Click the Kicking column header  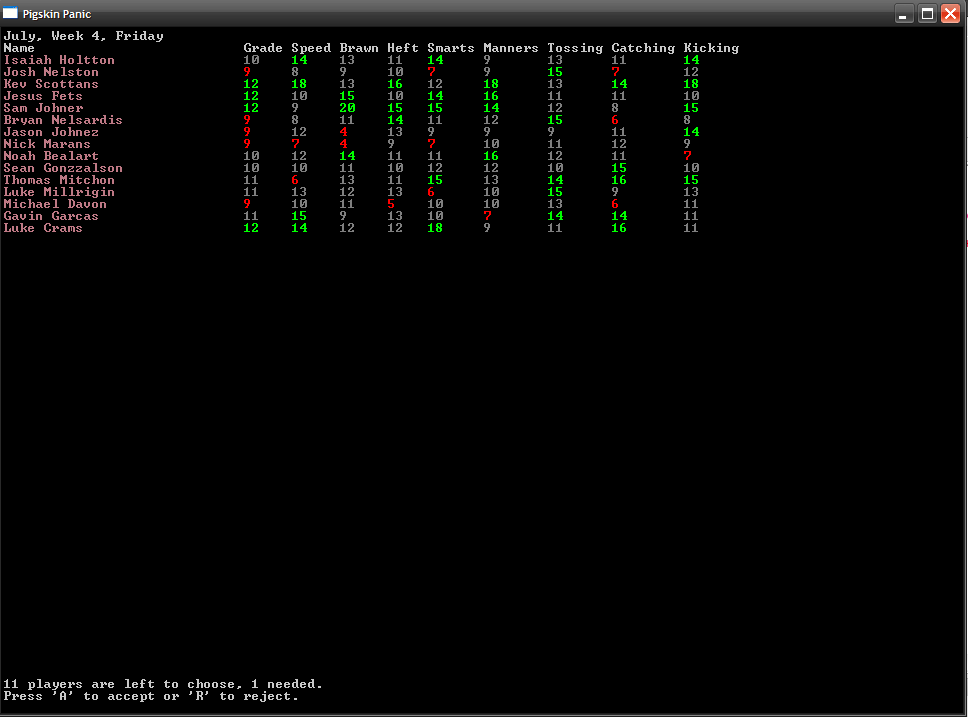point(711,48)
